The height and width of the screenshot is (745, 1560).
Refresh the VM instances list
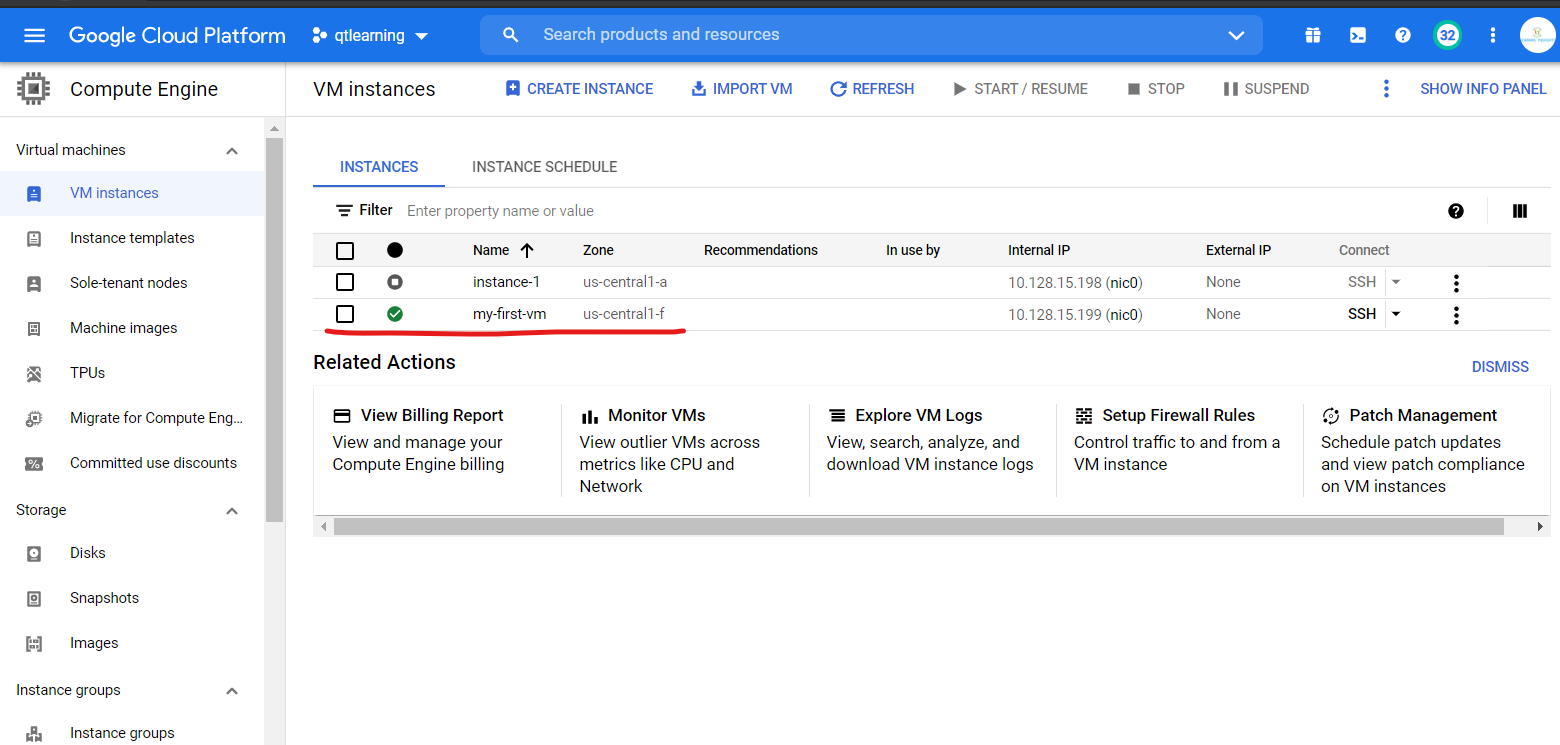point(872,89)
